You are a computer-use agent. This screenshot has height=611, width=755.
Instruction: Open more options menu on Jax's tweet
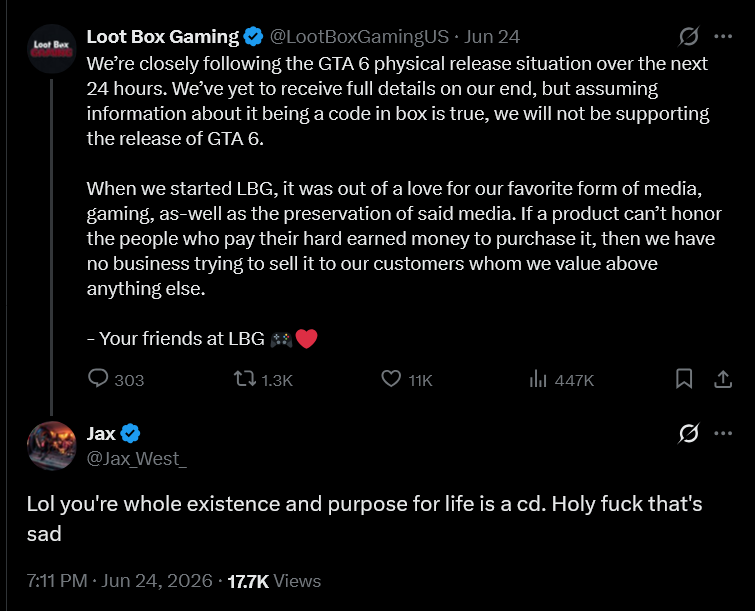(723, 433)
